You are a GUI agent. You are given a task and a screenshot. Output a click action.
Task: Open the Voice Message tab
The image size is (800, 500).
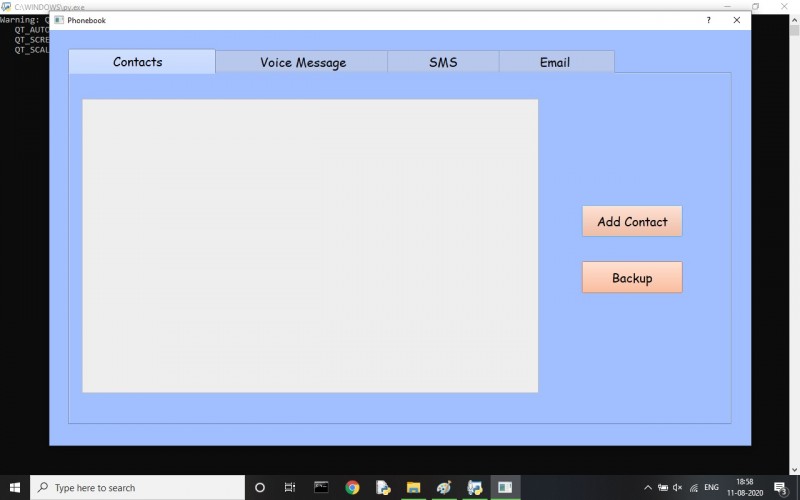pyautogui.click(x=302, y=62)
